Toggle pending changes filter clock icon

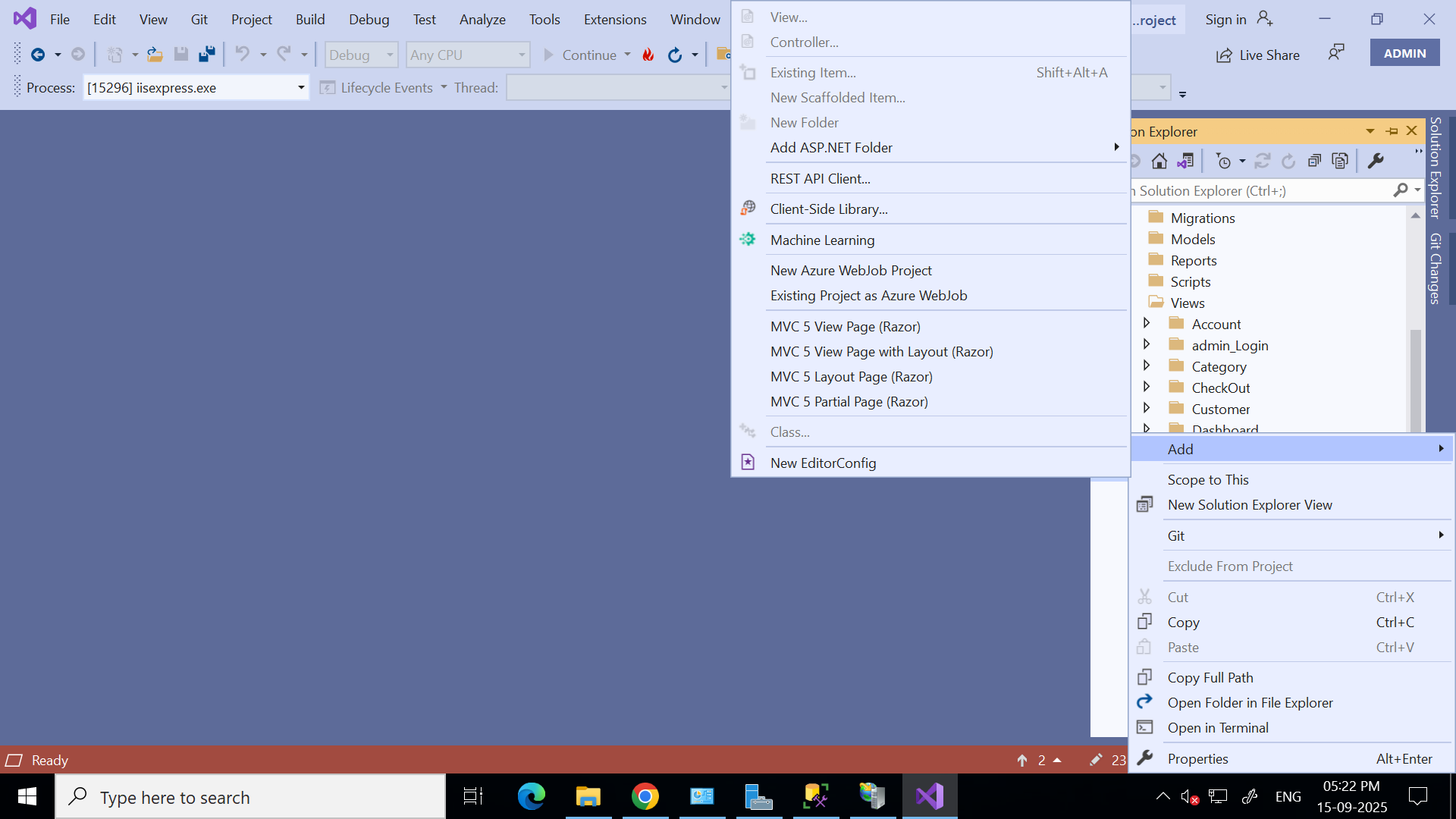[x=1223, y=161]
